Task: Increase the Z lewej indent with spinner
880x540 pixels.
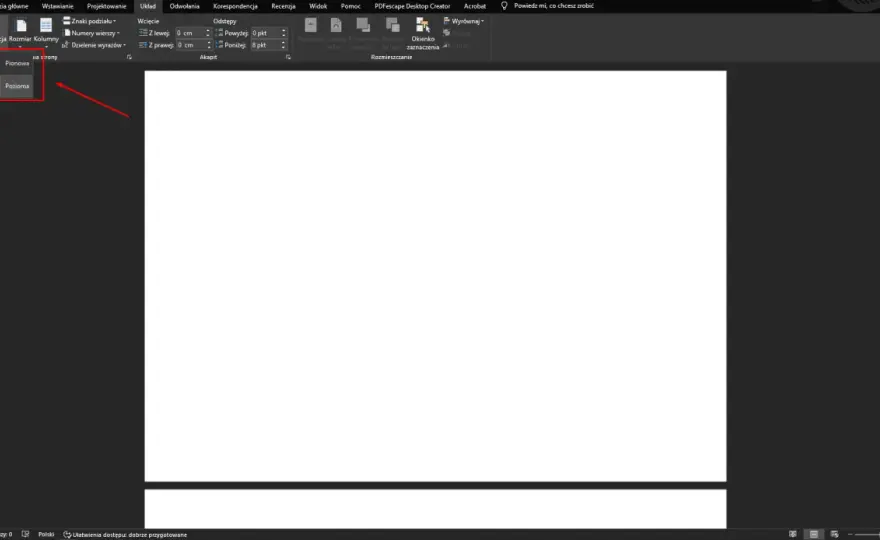Action: [208, 31]
